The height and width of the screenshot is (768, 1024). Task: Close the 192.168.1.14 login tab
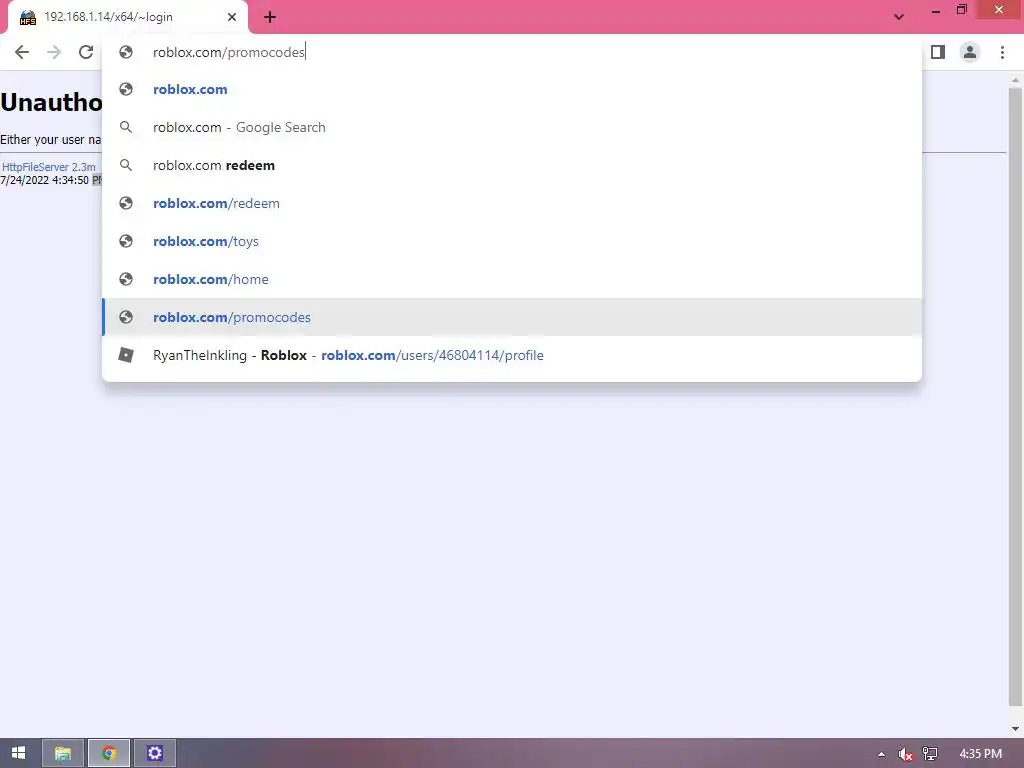coord(232,17)
